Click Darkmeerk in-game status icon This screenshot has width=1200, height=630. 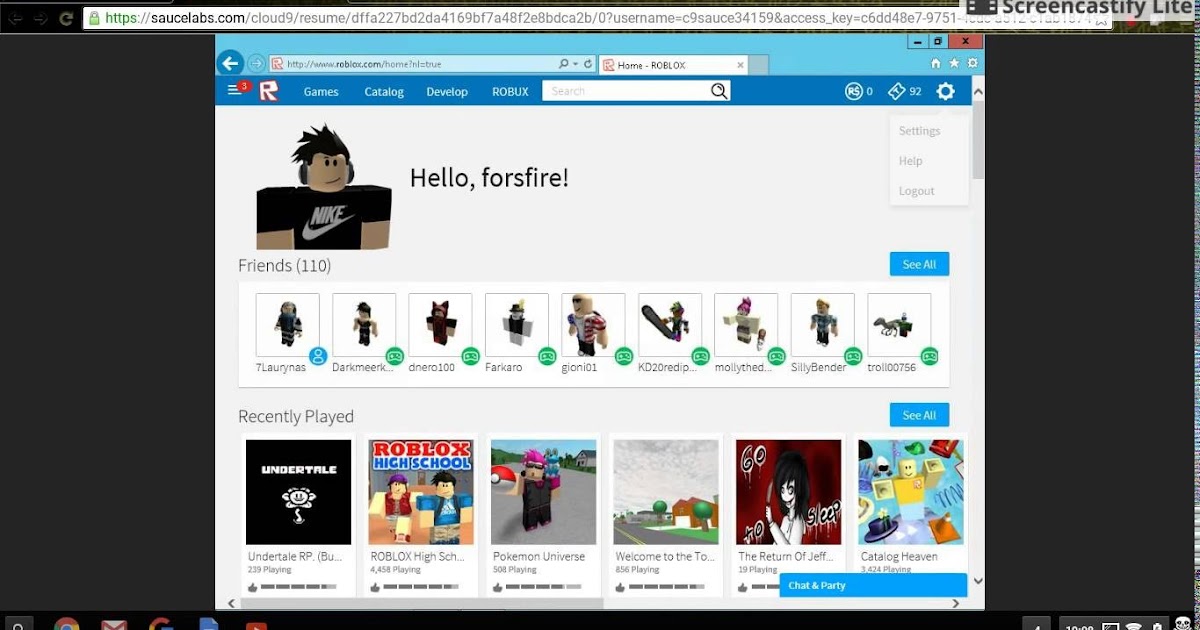coord(395,356)
